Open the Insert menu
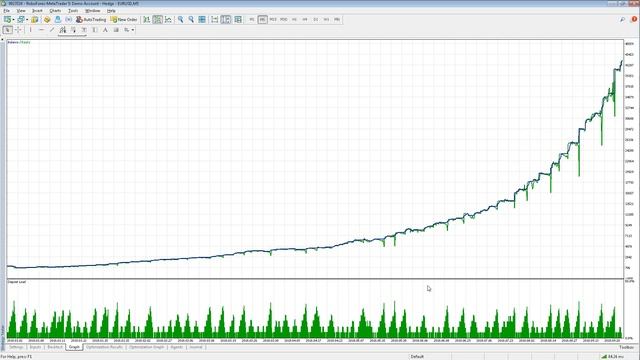The height and width of the screenshot is (360, 640). point(37,11)
